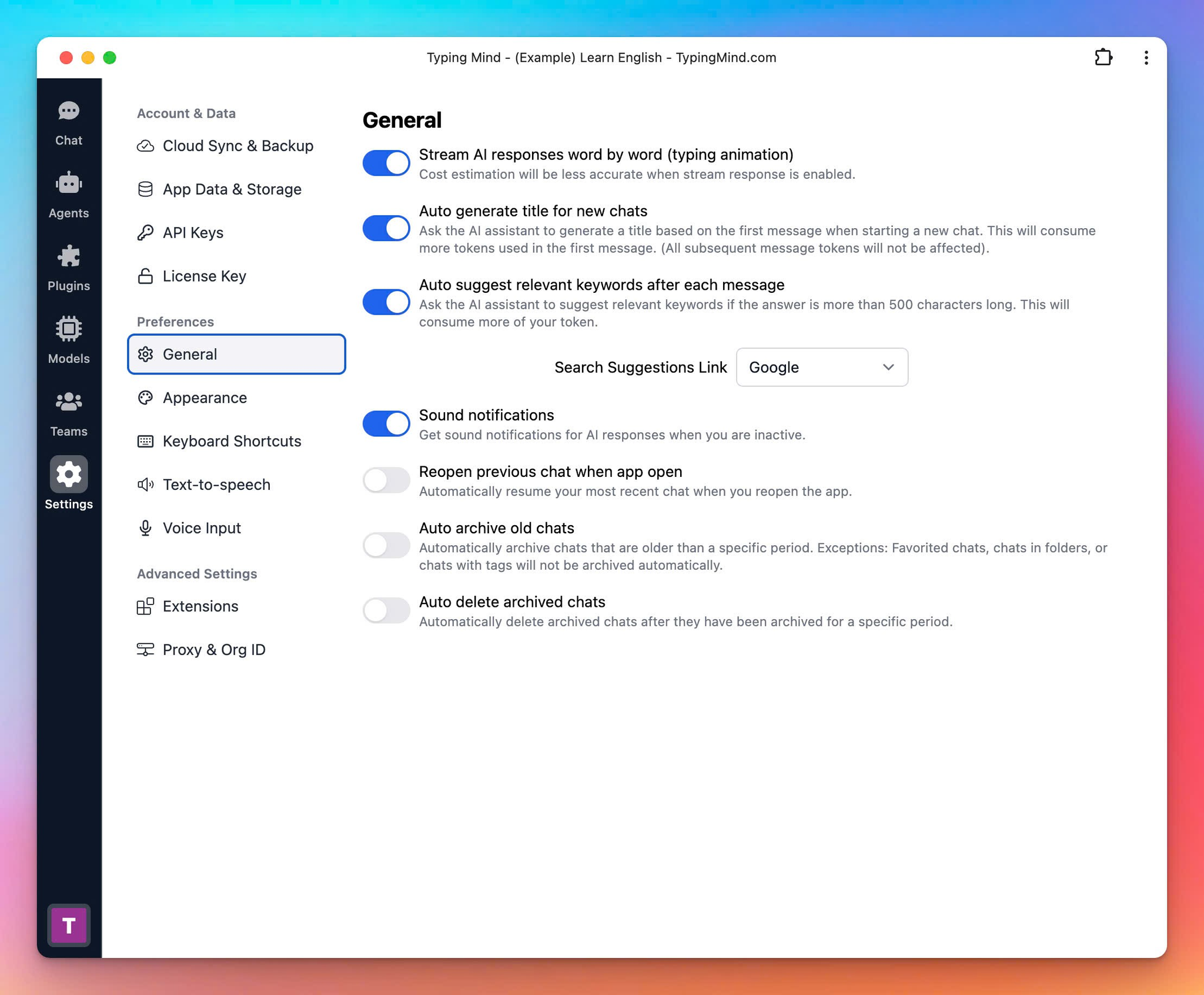Click the keyboard icon beside Keyboard Shortcuts
This screenshot has width=1204, height=995.
coord(145,441)
